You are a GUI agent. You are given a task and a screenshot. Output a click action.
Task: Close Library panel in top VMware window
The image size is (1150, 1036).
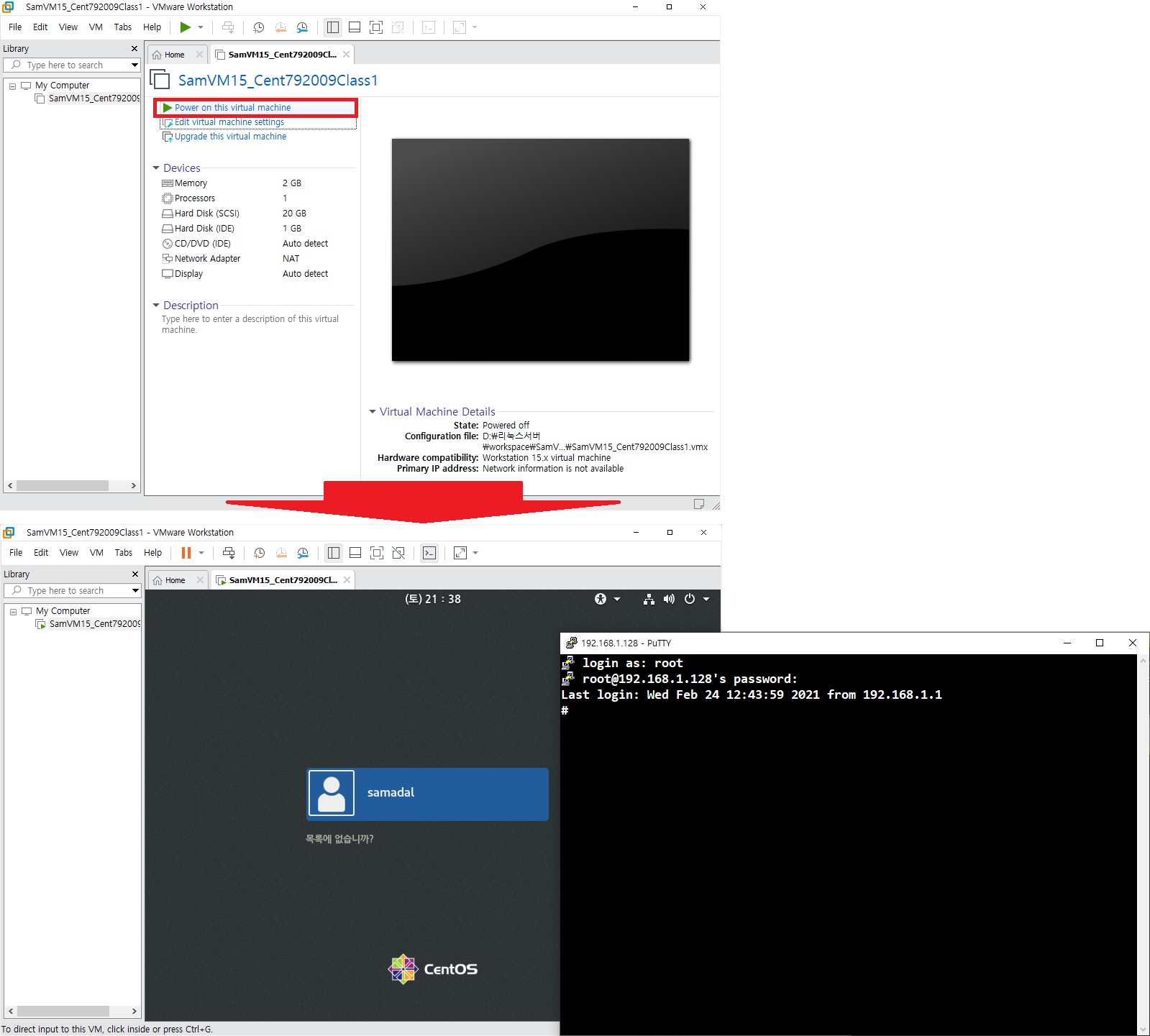(134, 49)
